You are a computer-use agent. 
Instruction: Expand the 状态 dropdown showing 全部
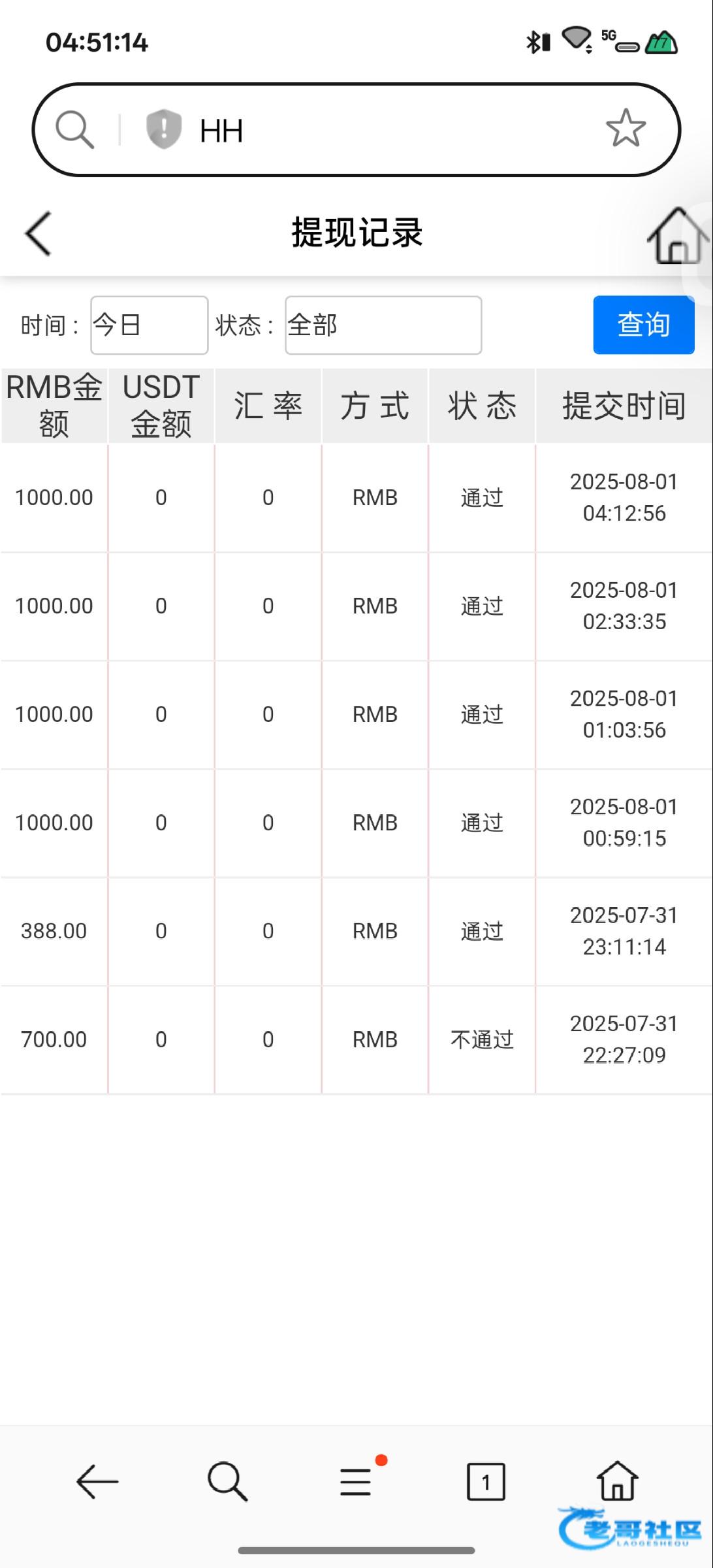pyautogui.click(x=383, y=325)
